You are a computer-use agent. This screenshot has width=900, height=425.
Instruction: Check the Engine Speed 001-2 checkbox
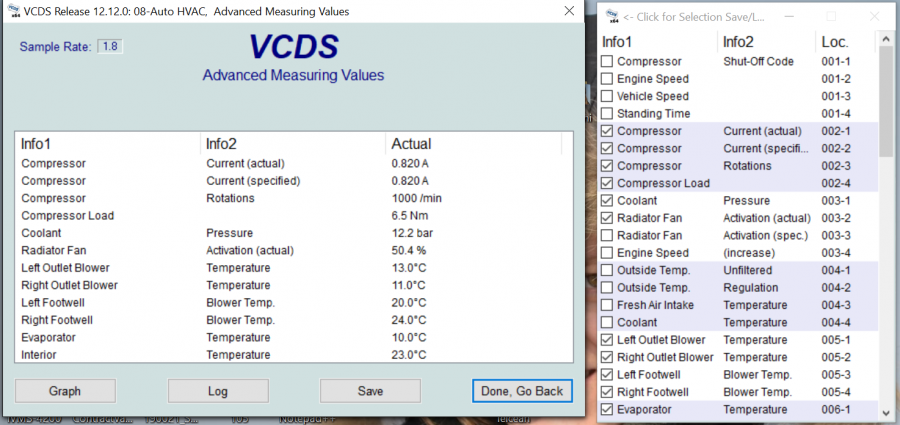tap(607, 79)
